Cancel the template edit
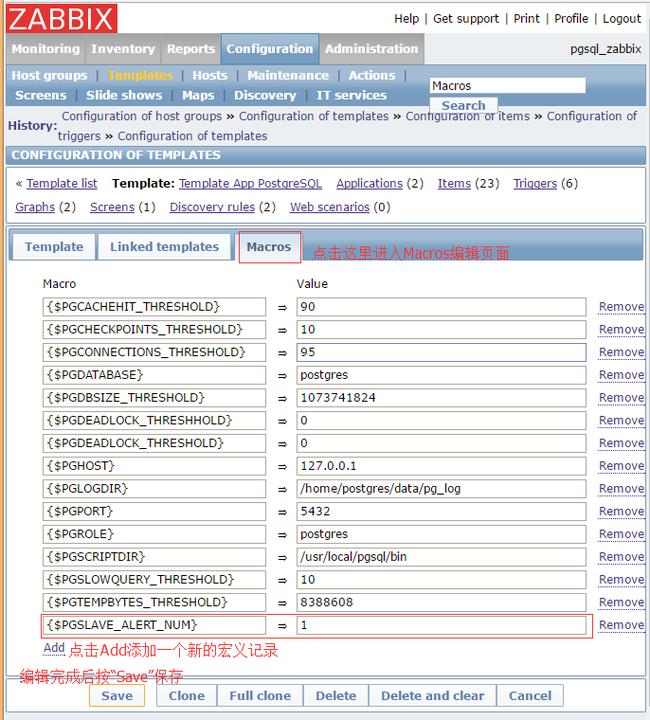This screenshot has height=720, width=650. [529, 696]
